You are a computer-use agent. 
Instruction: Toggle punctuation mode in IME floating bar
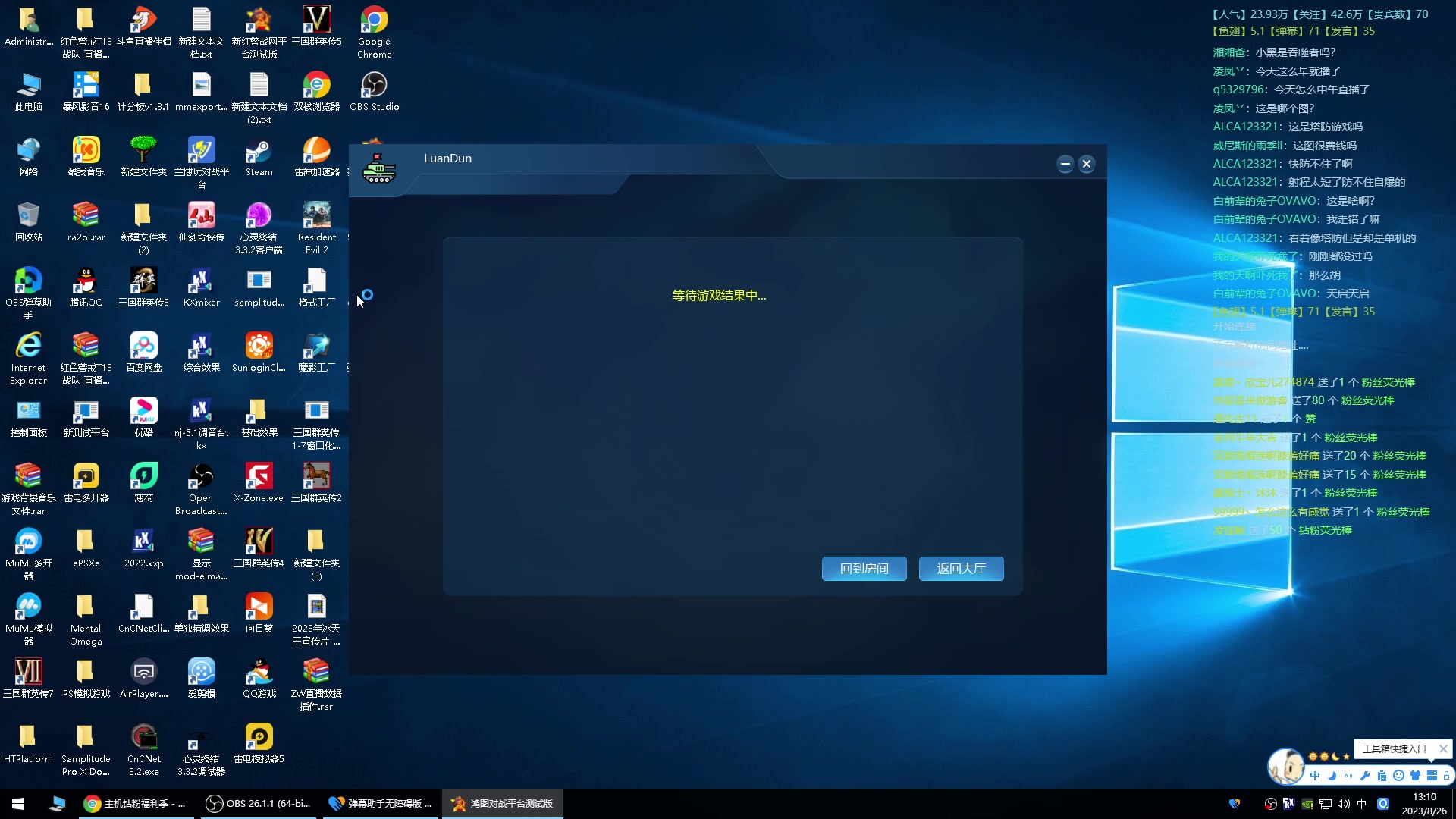pyautogui.click(x=1348, y=776)
